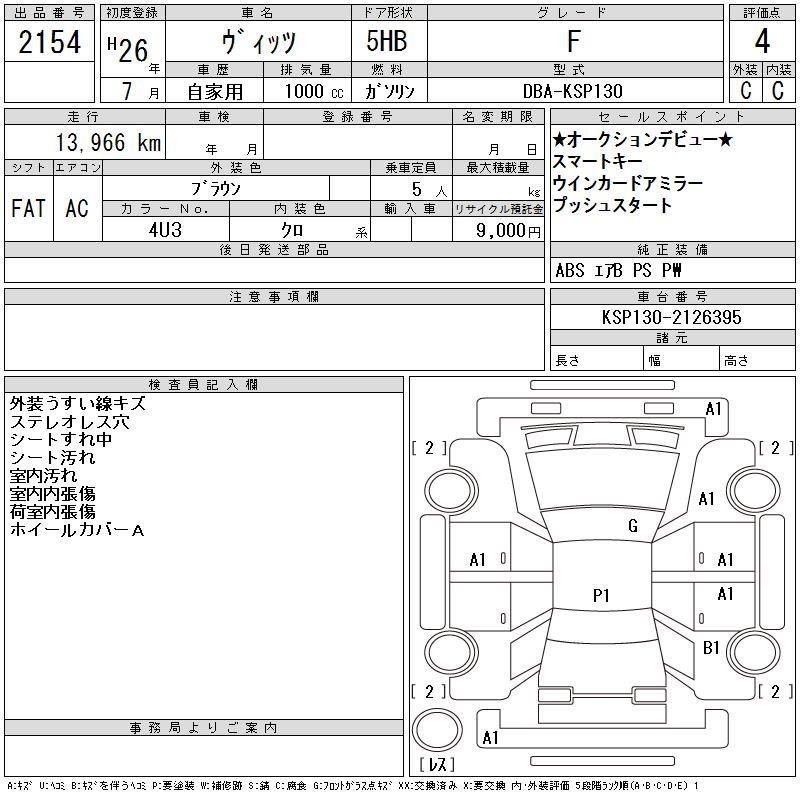800x800 pixels.
Task: Select the fuel type ガソリン
Action: [389, 91]
